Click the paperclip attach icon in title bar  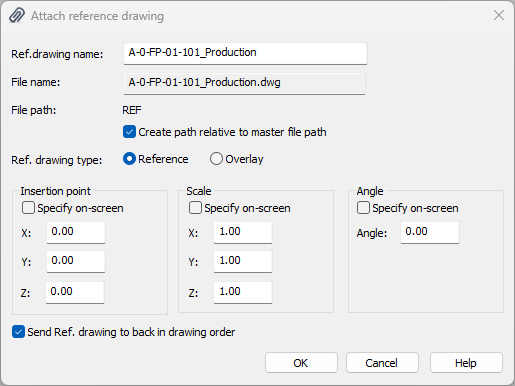pos(17,15)
